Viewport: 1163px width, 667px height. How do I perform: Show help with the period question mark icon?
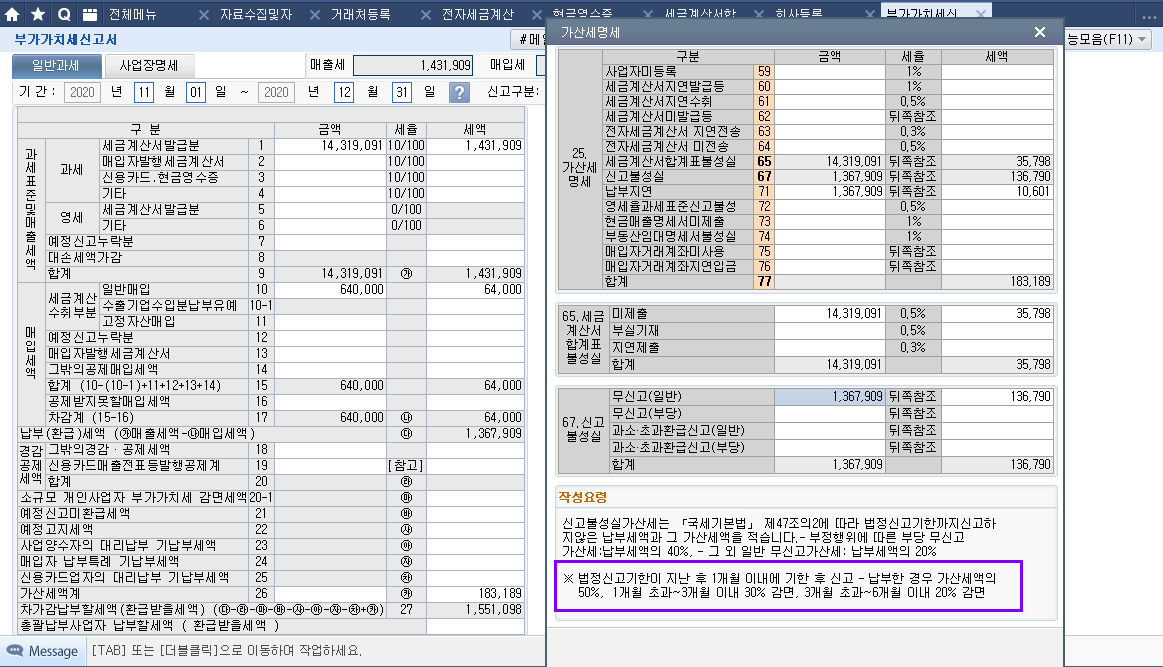[x=459, y=93]
